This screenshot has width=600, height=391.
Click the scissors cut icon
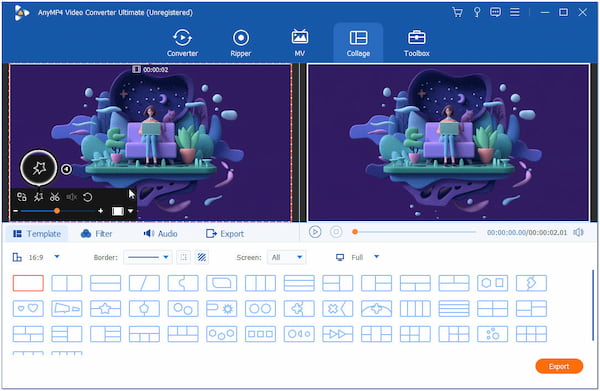[x=55, y=197]
